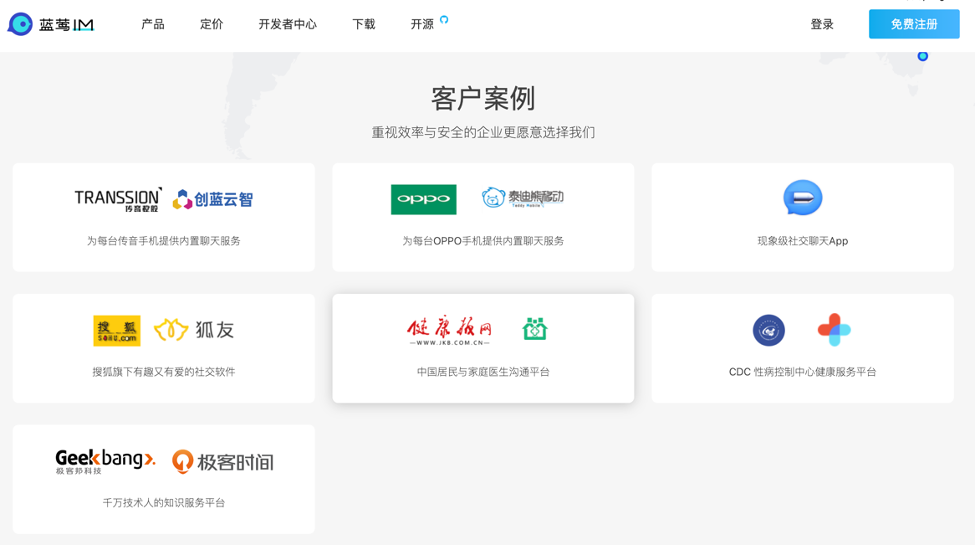The width and height of the screenshot is (976, 546).
Task: Open the 定价 page
Action: point(211,24)
